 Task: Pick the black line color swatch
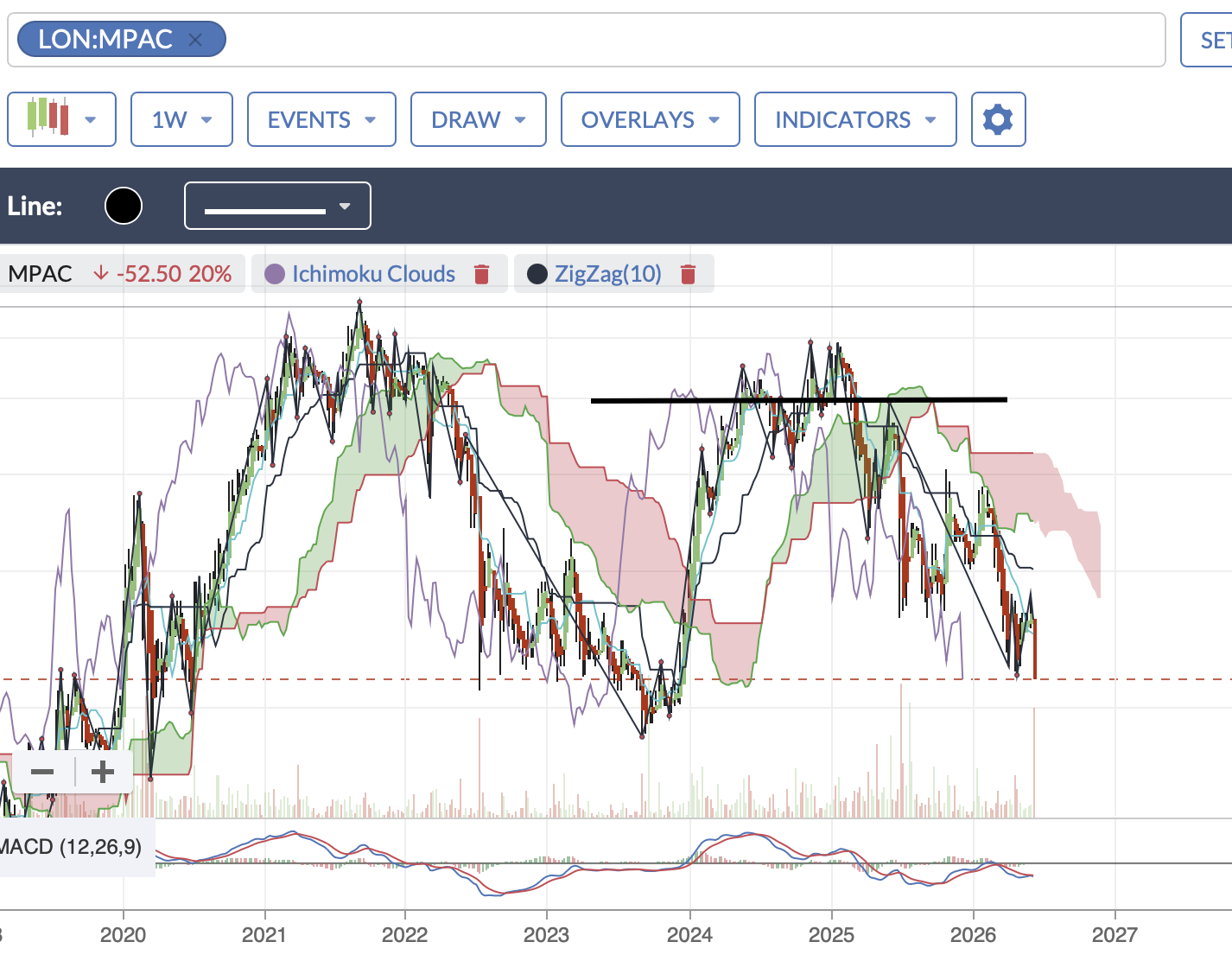124,206
